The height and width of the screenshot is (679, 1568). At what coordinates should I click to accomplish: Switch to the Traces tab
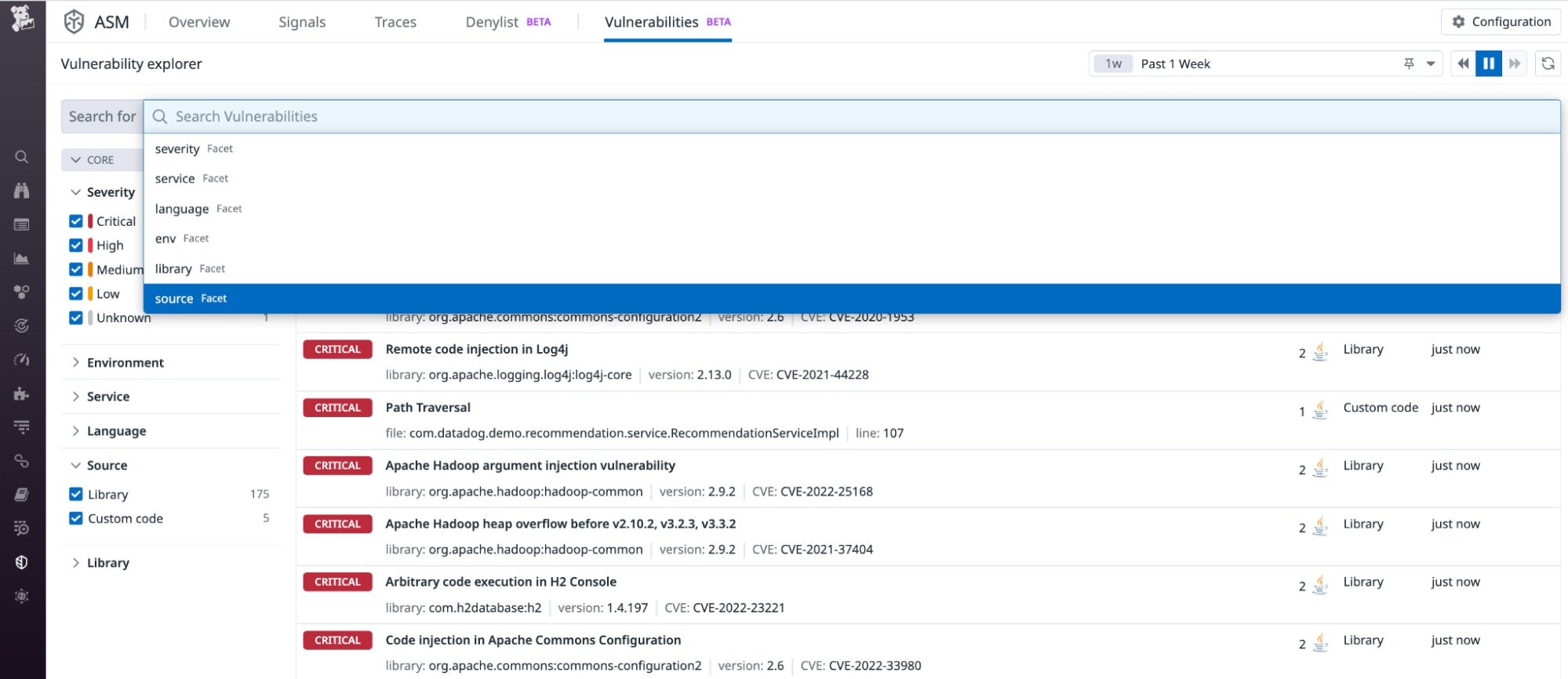point(395,22)
